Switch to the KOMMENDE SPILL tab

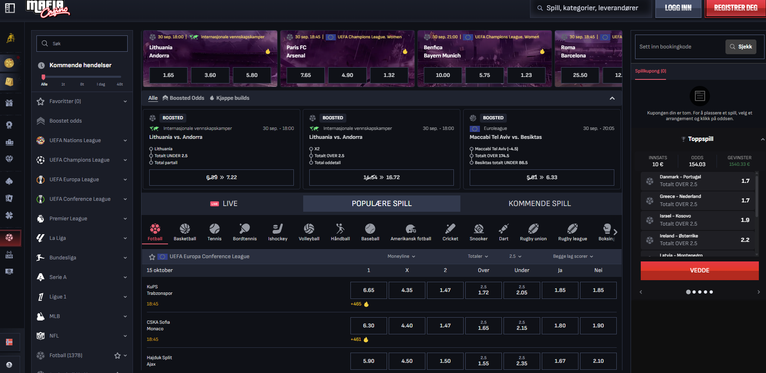[x=539, y=204]
